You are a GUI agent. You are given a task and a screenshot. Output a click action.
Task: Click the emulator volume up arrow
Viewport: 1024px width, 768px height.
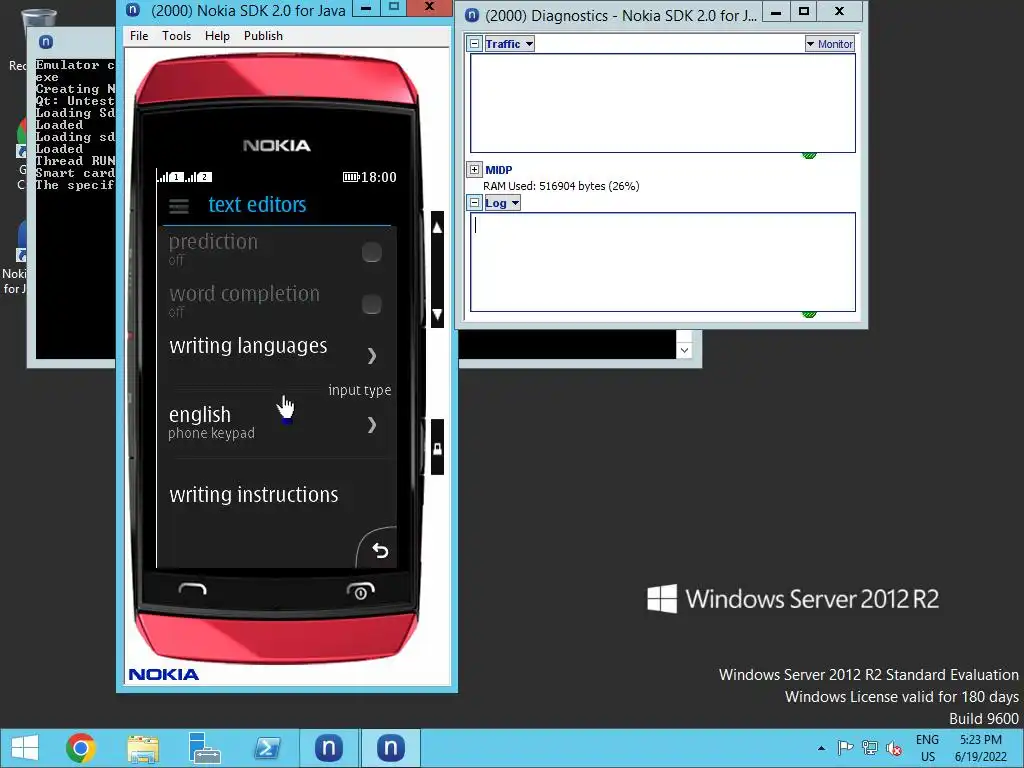click(x=437, y=228)
